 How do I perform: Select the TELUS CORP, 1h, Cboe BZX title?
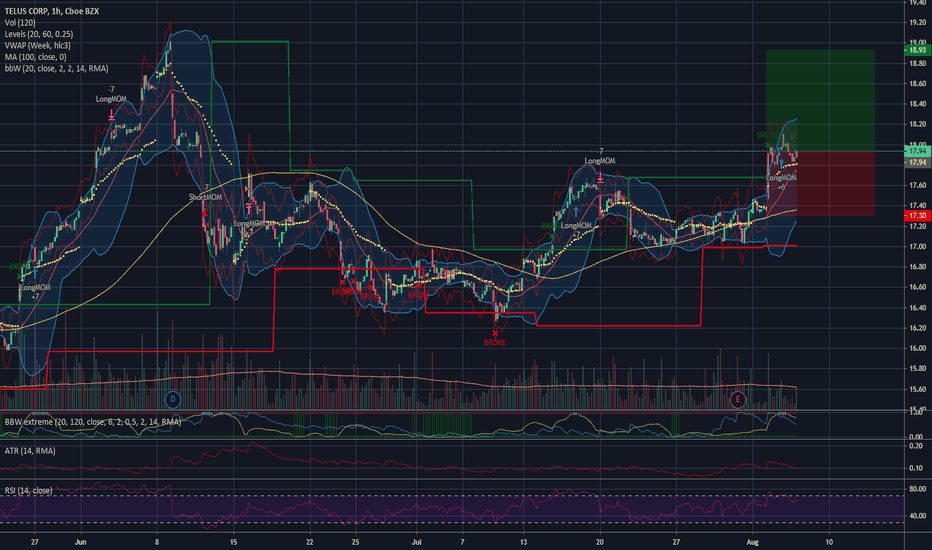click(x=52, y=11)
